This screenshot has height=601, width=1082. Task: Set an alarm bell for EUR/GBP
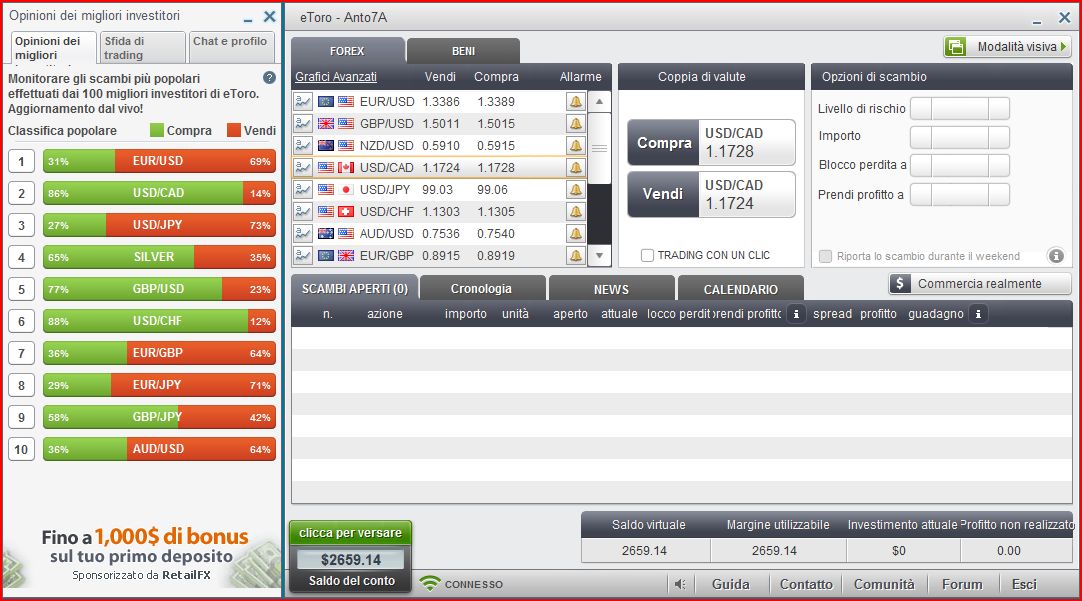[576, 256]
